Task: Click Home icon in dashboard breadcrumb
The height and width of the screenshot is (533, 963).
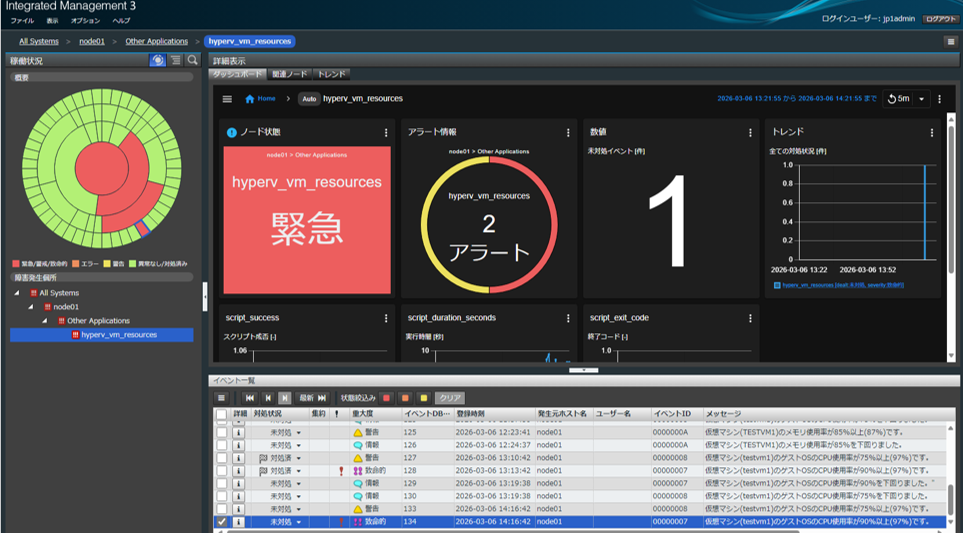Action: (x=249, y=99)
